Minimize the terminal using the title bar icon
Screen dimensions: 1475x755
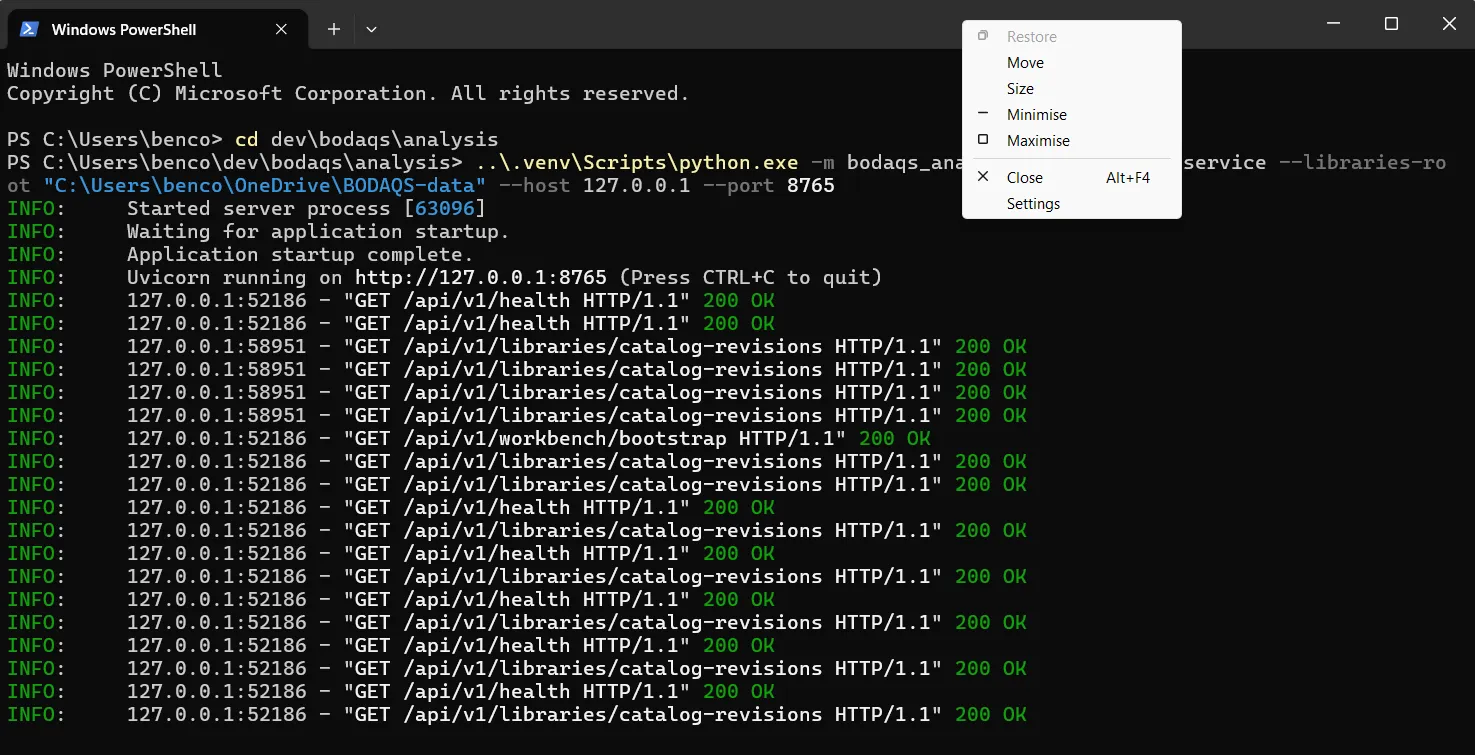[1334, 24]
